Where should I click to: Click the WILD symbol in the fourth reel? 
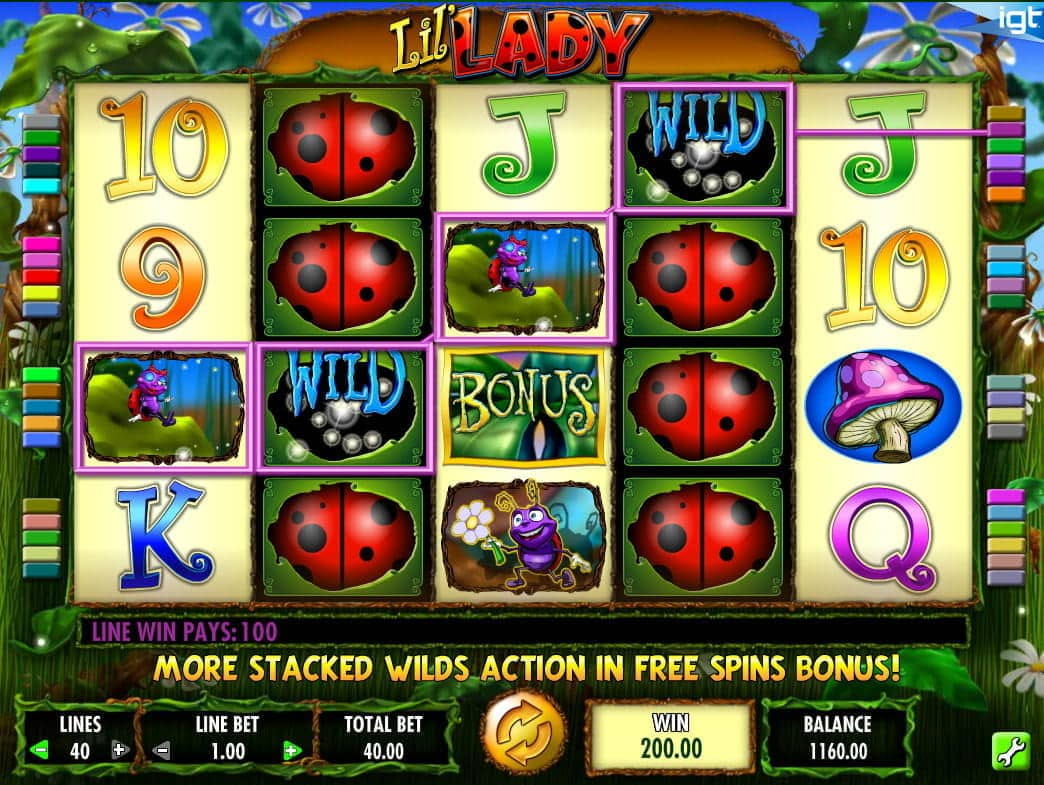[x=703, y=146]
